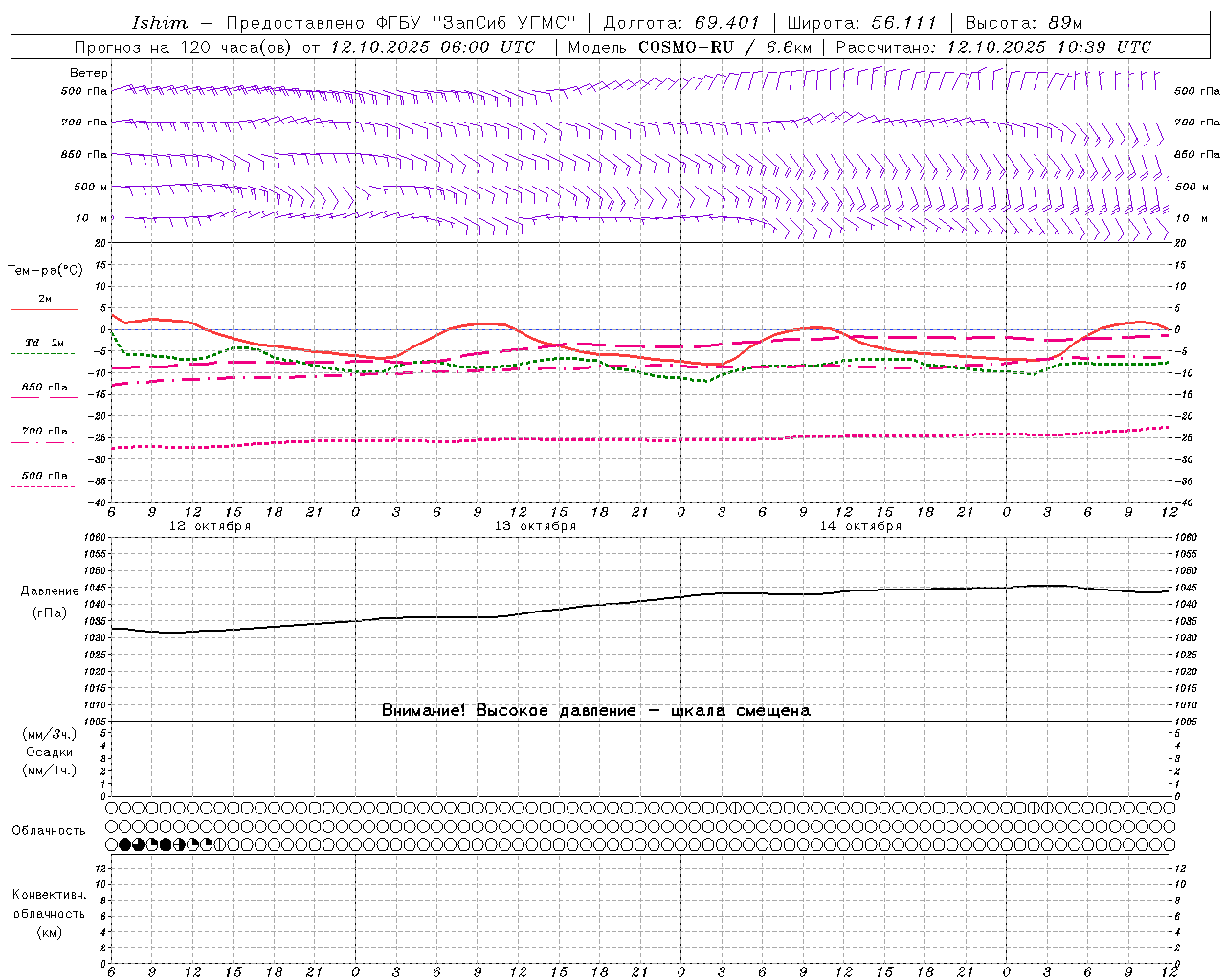Image resolution: width=1225 pixels, height=980 pixels.
Task: Select the 'Долгота: 69.401' longitude value
Action: pos(681,23)
